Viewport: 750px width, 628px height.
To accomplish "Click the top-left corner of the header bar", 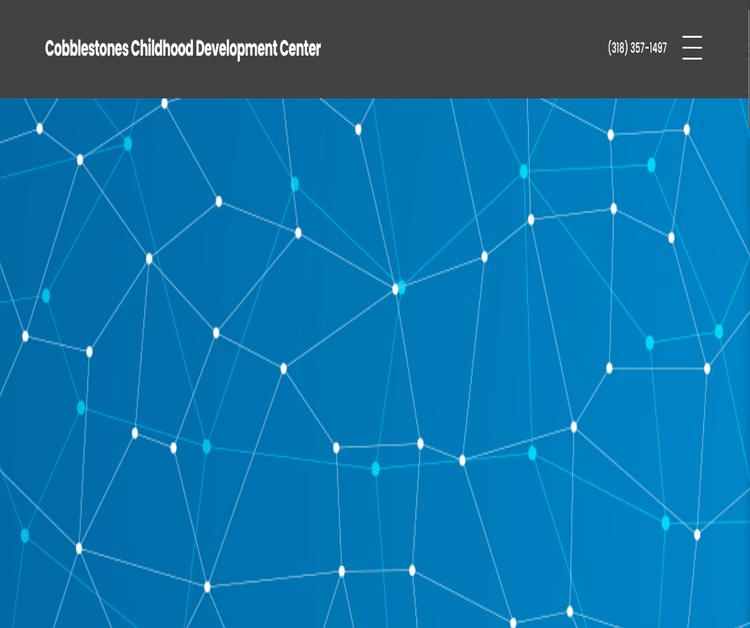I will pos(8,8).
